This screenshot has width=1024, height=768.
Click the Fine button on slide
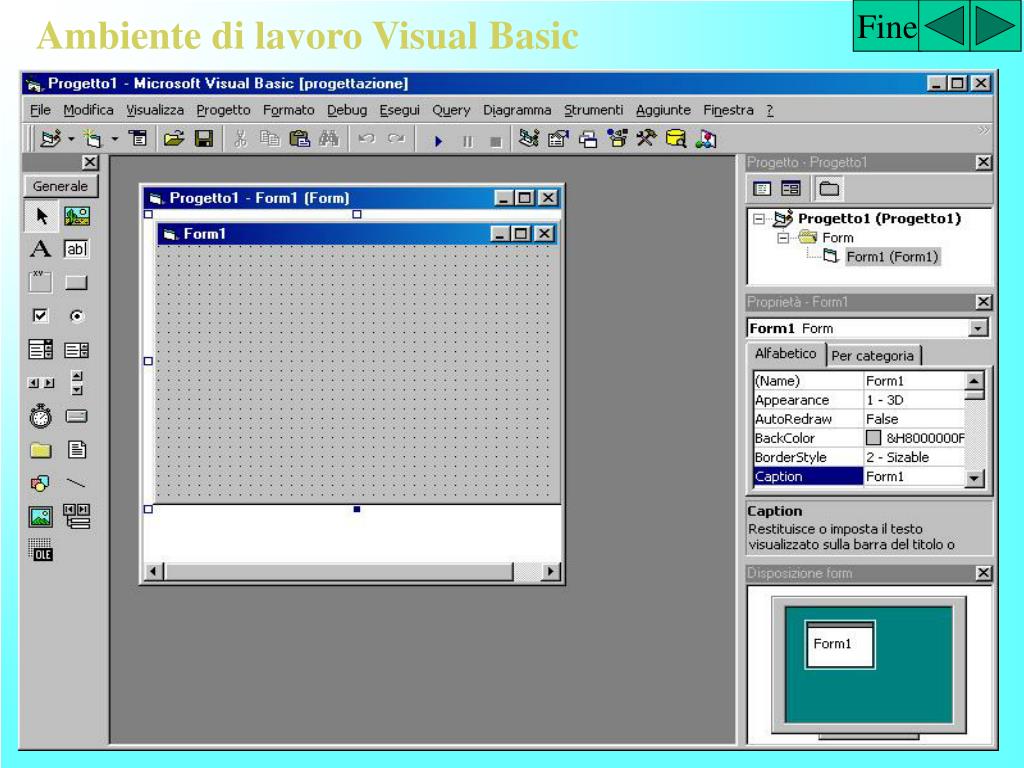click(x=886, y=27)
